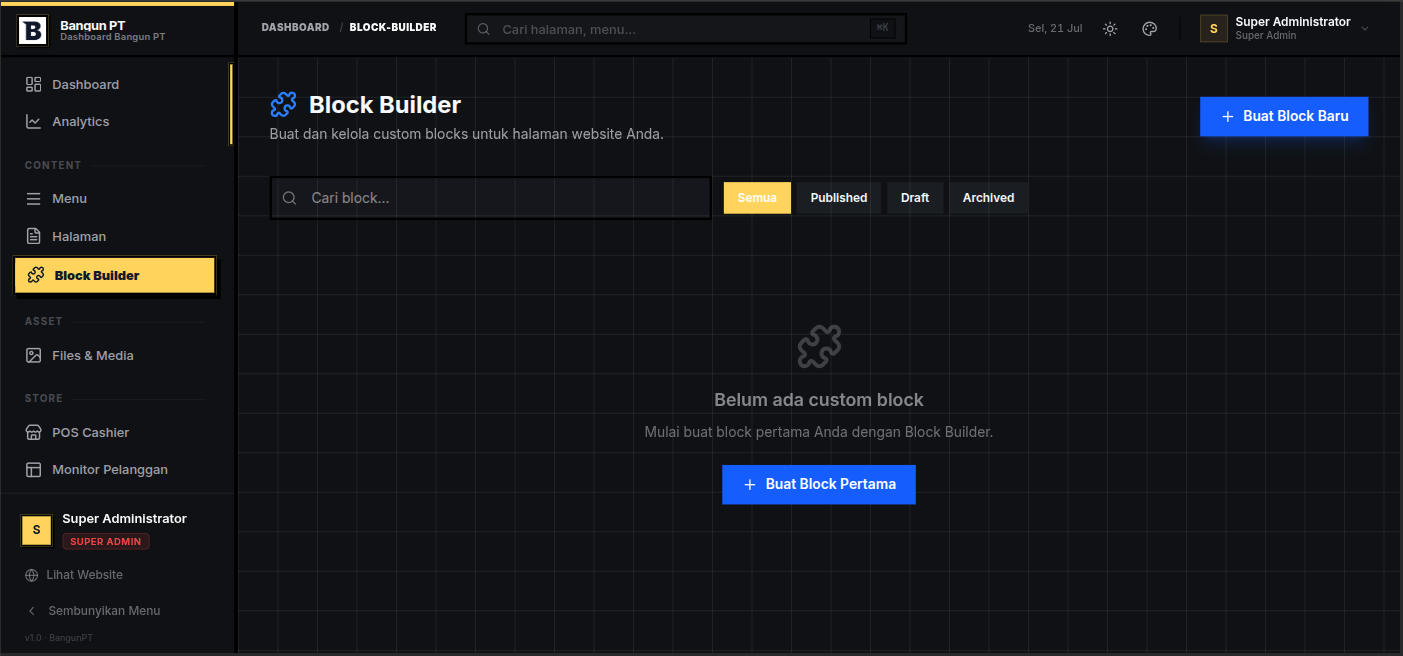This screenshot has width=1403, height=656.
Task: Click the Bangun PT logo icon
Action: click(33, 30)
